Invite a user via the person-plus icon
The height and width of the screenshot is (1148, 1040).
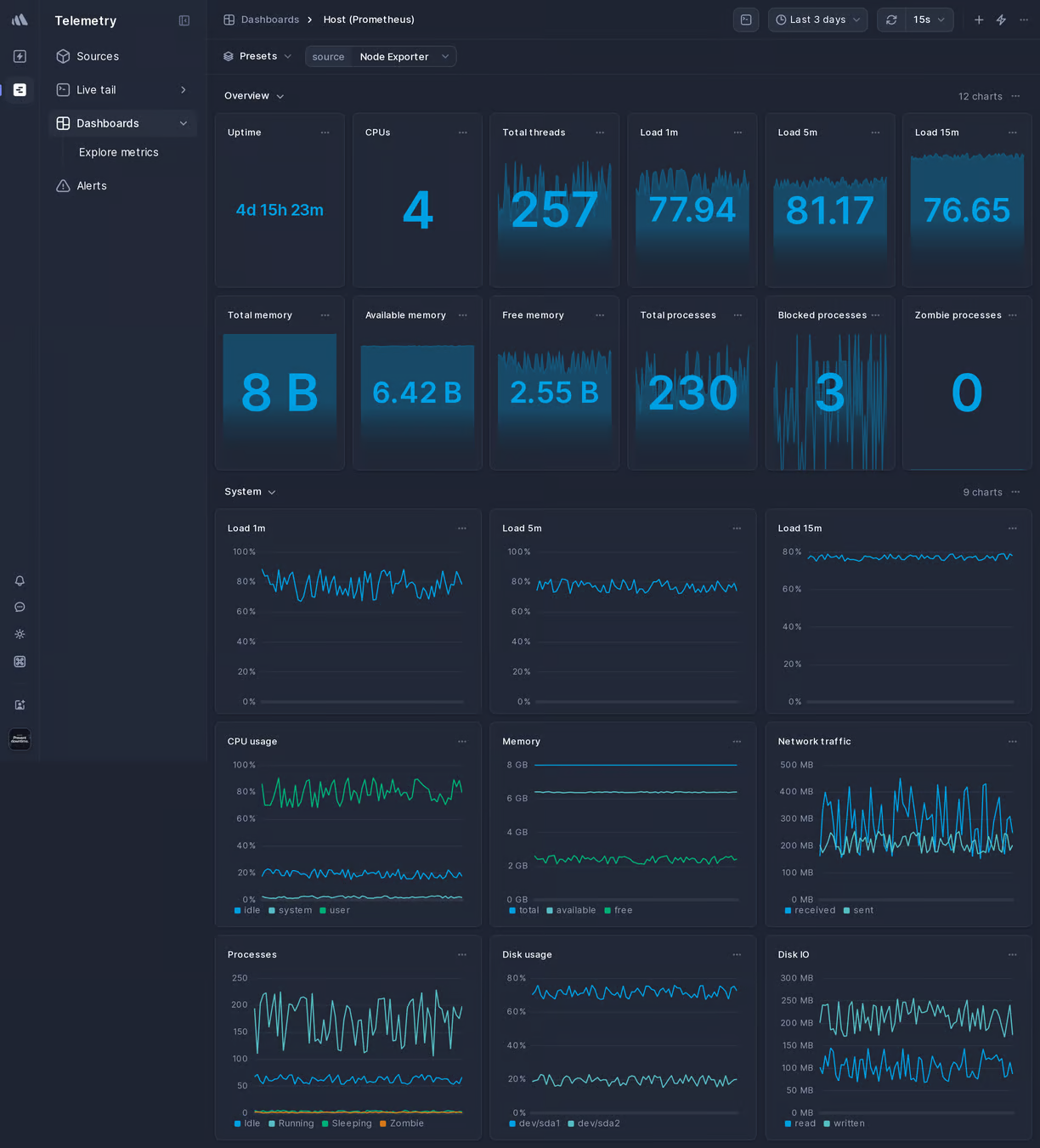(20, 704)
